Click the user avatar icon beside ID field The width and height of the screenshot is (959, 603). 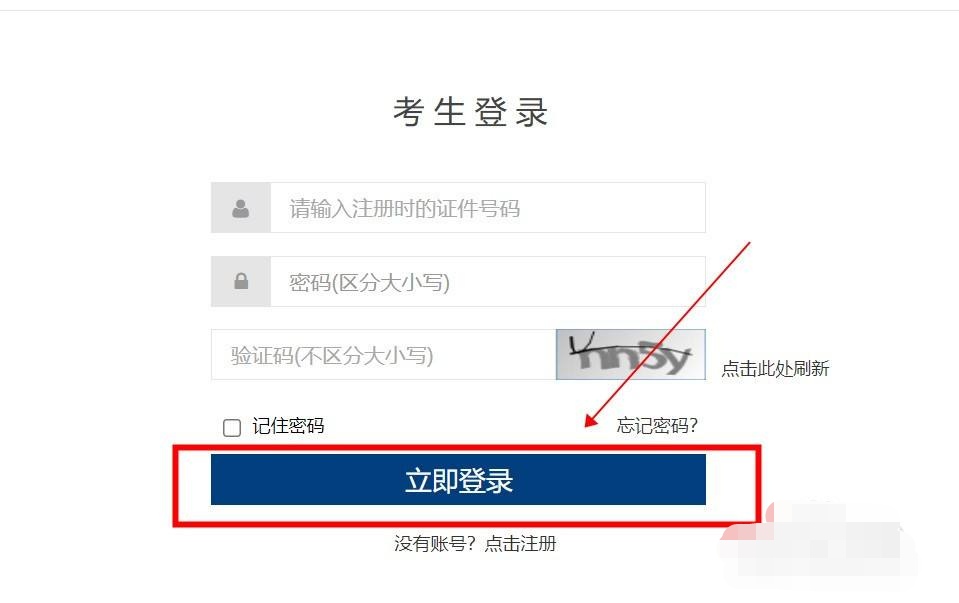[240, 209]
